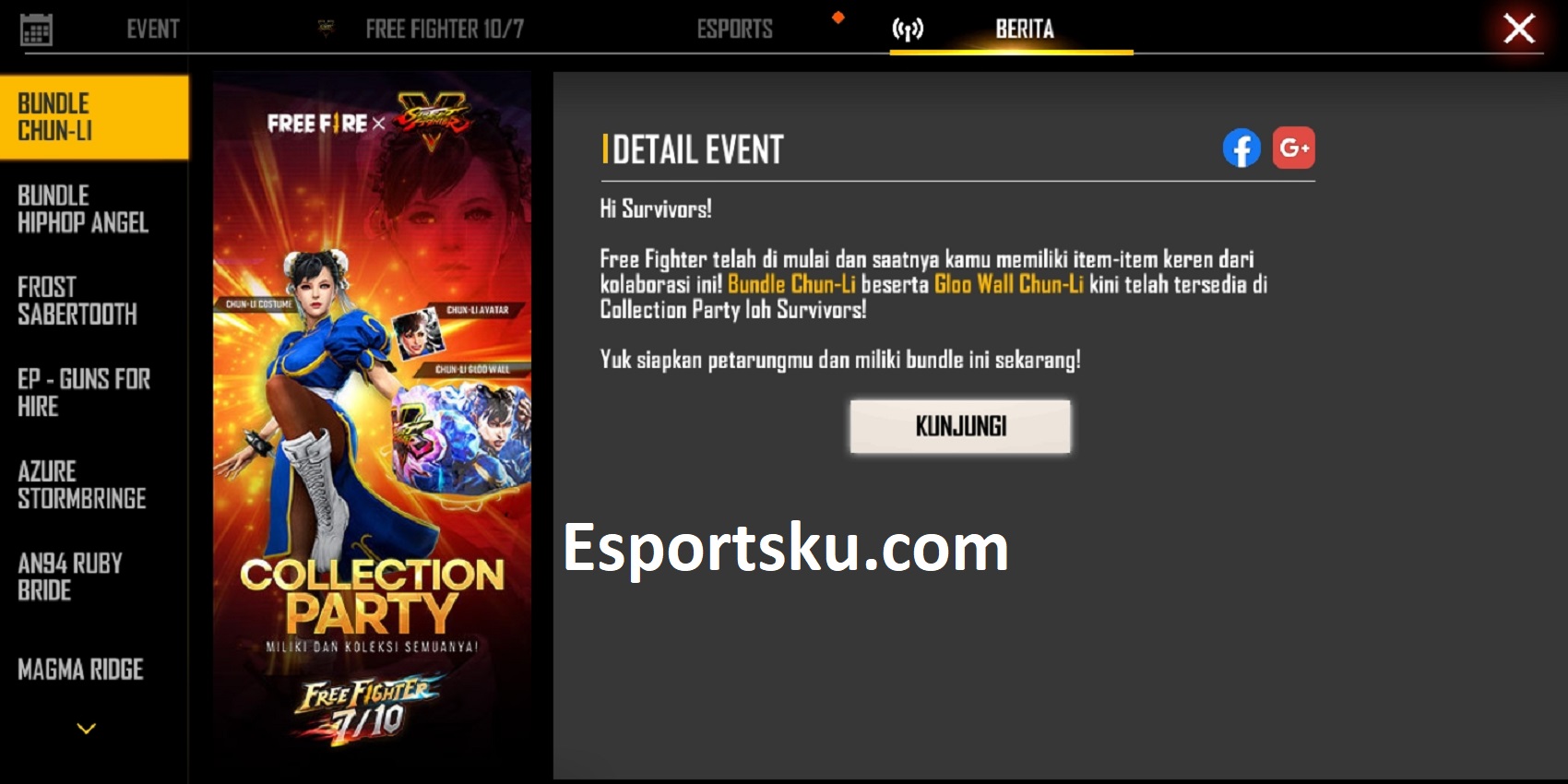
Task: Click the broadcast signal Berita icon
Action: (x=908, y=30)
